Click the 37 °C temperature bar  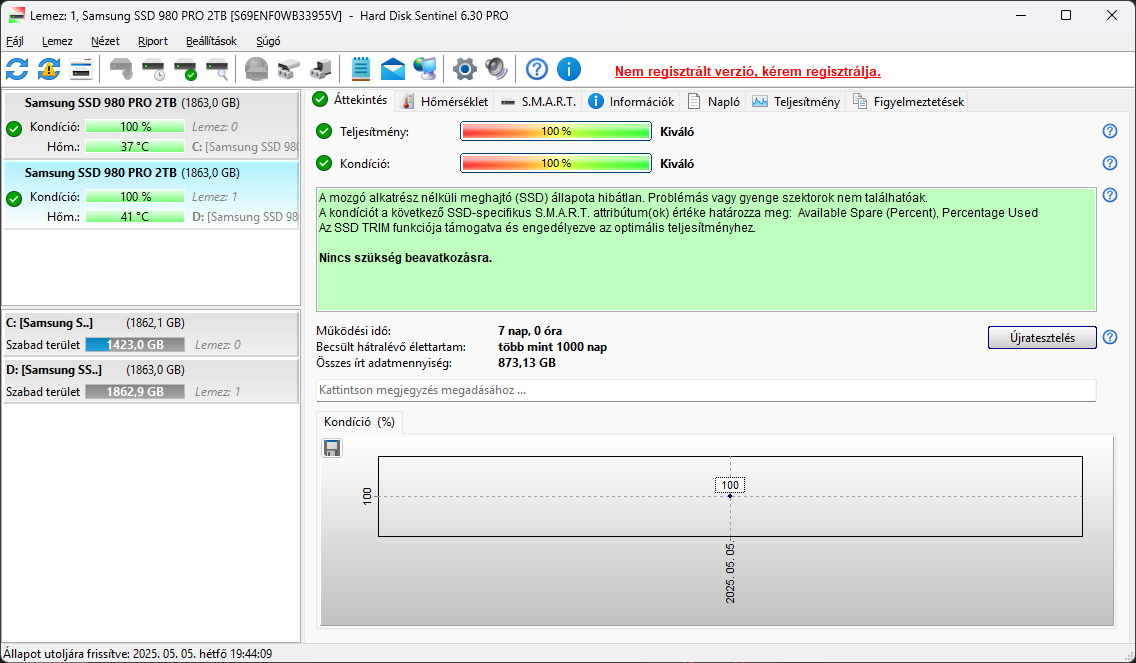(x=135, y=146)
